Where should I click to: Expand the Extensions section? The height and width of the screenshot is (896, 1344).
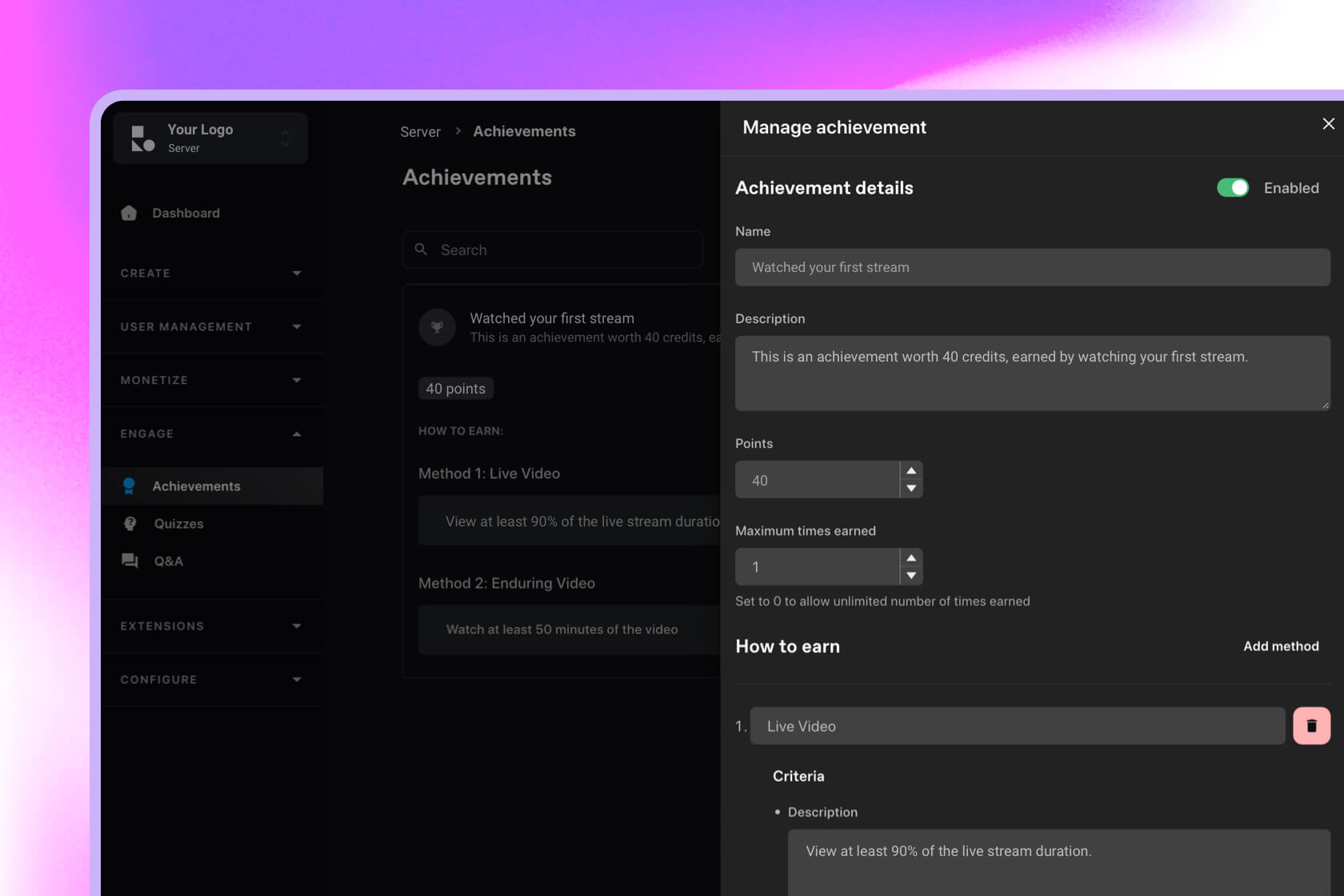pos(211,626)
